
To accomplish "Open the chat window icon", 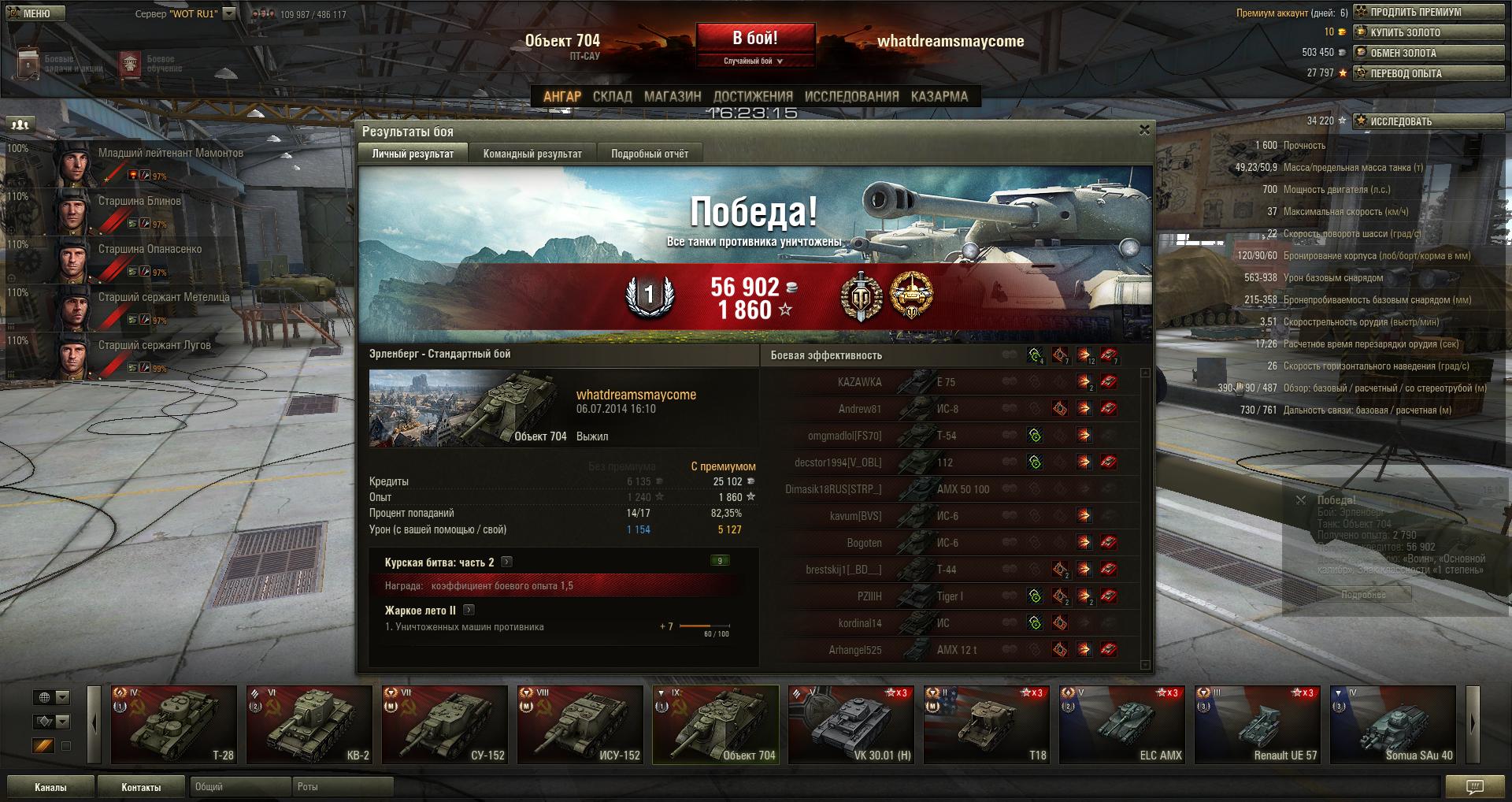I will [1475, 786].
